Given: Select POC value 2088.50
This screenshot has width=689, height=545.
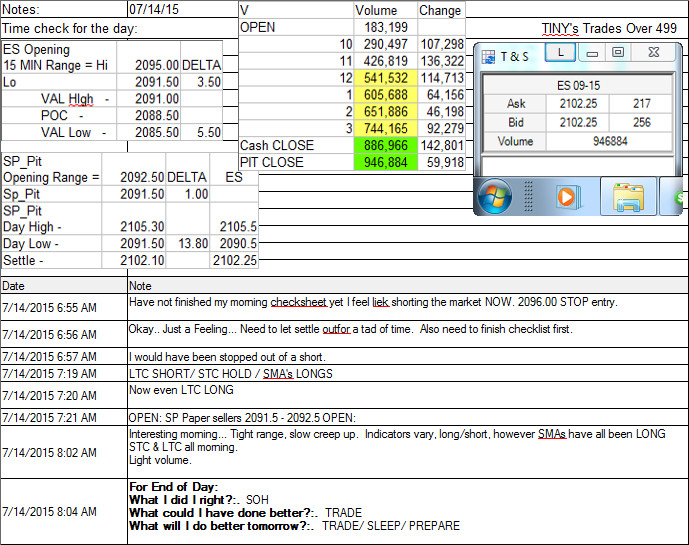Looking at the screenshot, I should tap(149, 115).
